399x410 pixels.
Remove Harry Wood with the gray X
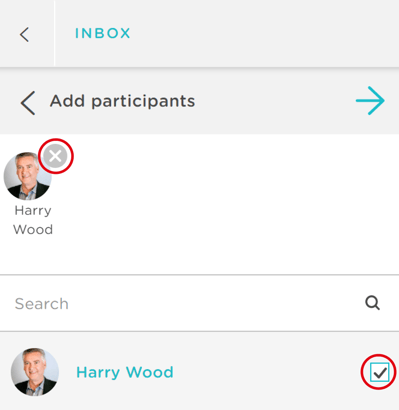[56, 156]
